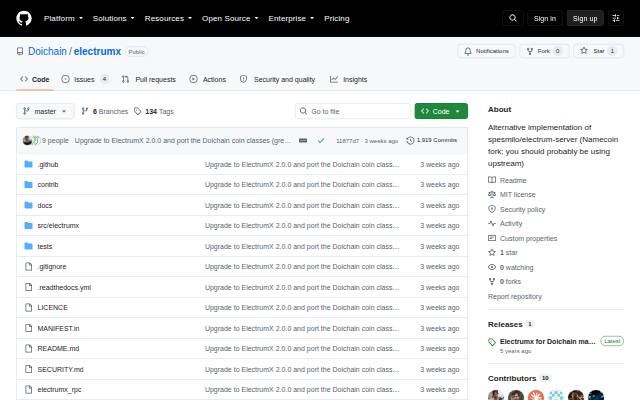The height and width of the screenshot is (400, 640).
Task: Switch to the Issues tab
Action: coord(85,79)
